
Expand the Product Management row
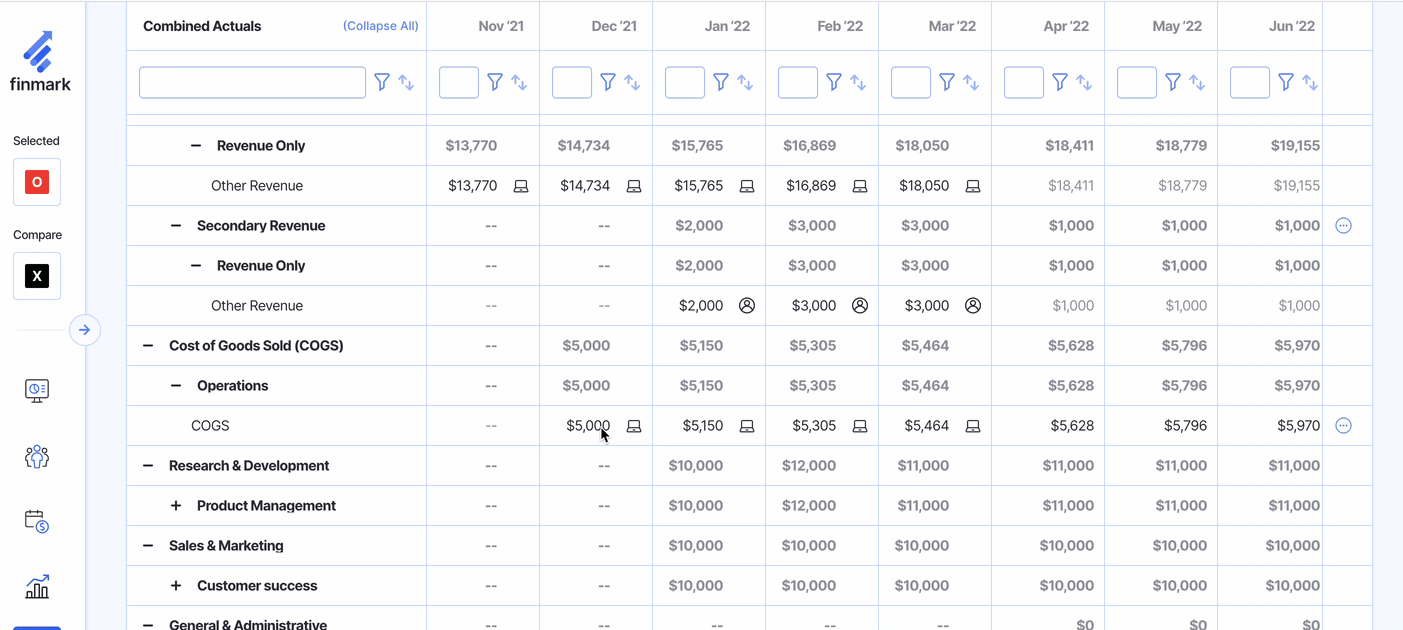(x=176, y=506)
